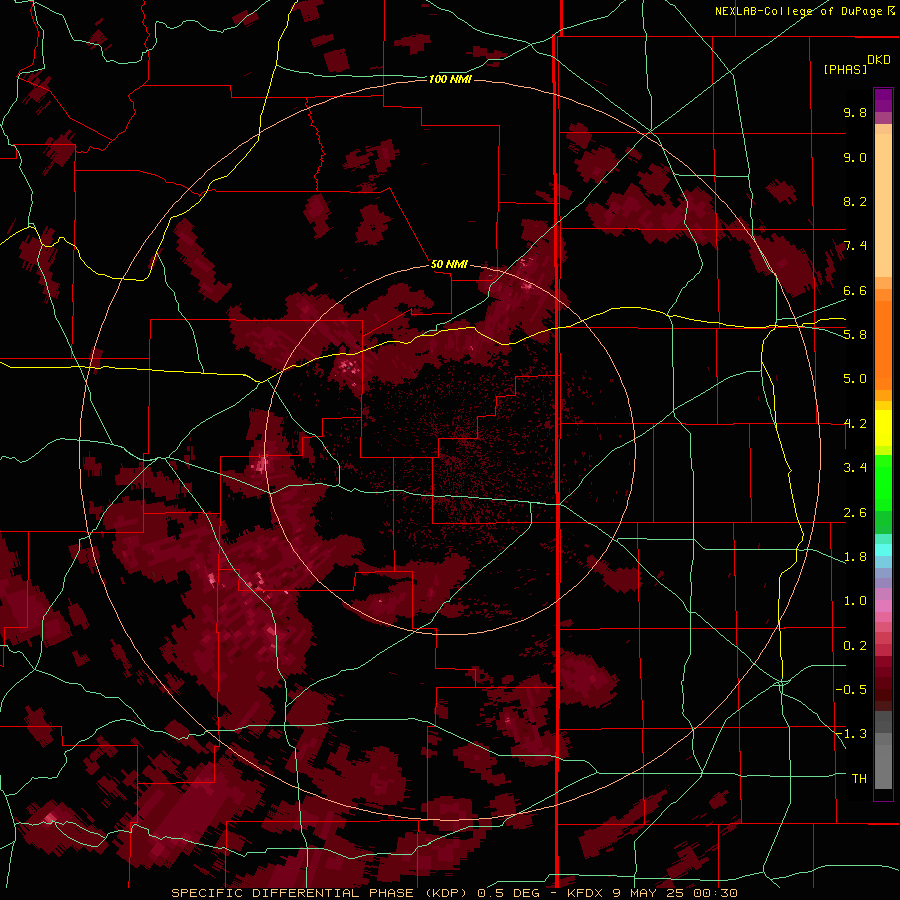
Task: Select the 7.4 value on the color scale
Action: 855,246
